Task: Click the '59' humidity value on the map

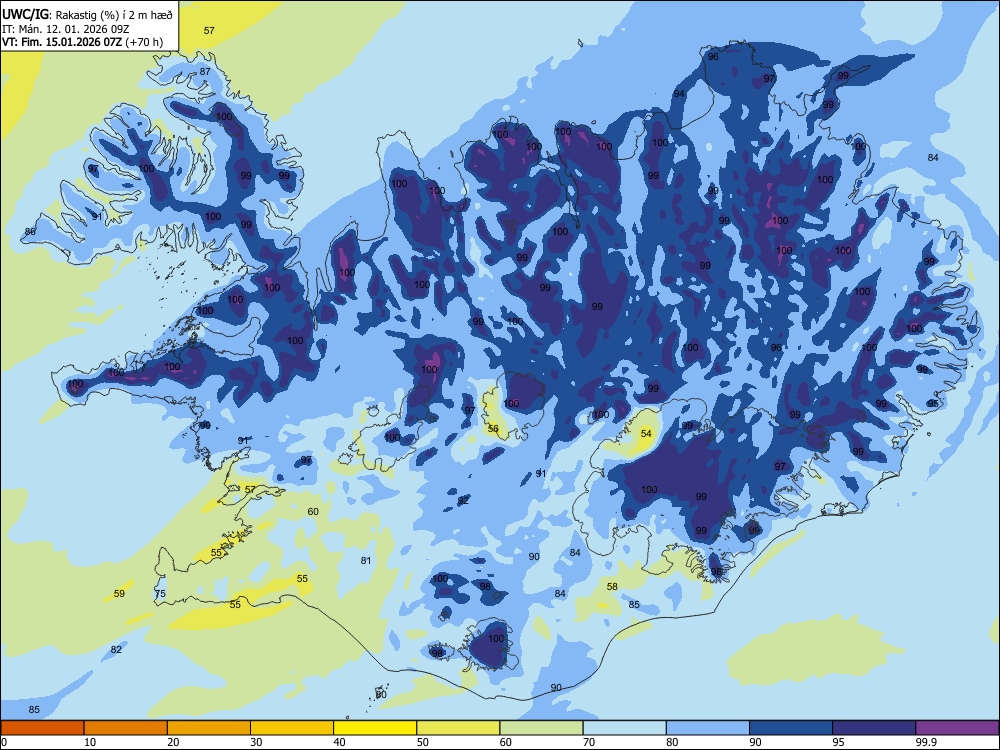Action: (x=119, y=593)
